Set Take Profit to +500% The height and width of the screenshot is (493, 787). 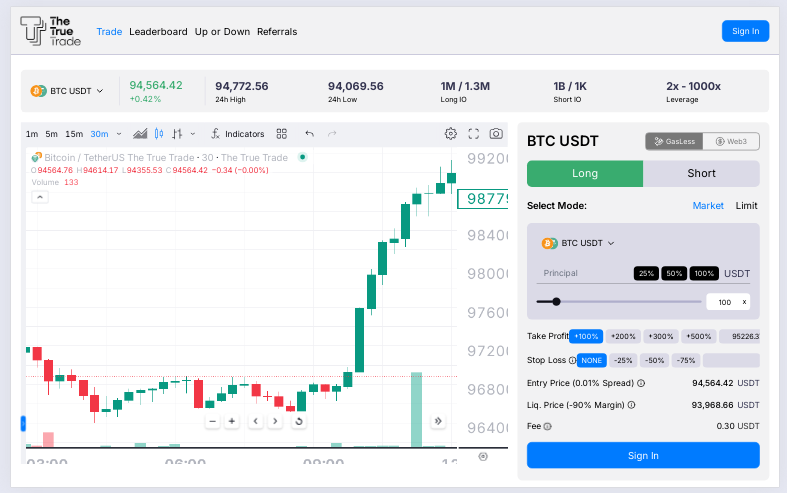(x=699, y=336)
